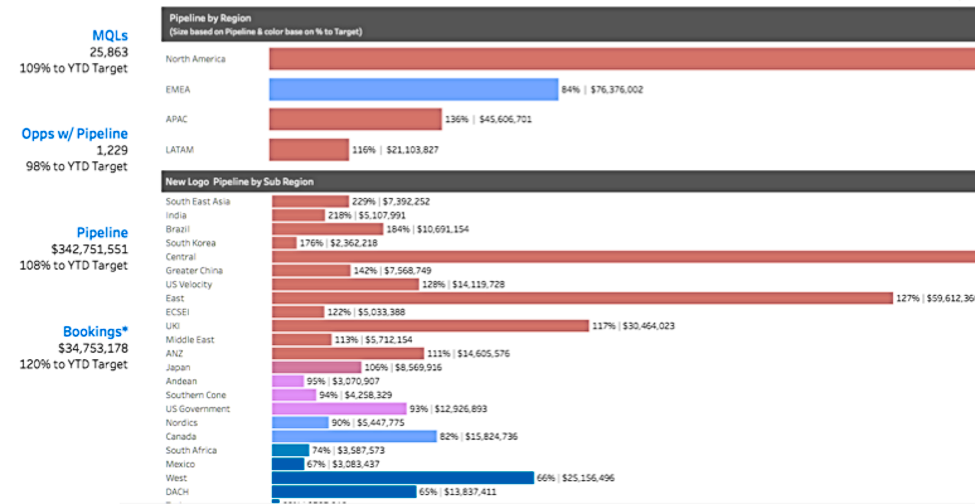Select the Canada pipeline bar
The width and height of the screenshot is (975, 504).
354,436
